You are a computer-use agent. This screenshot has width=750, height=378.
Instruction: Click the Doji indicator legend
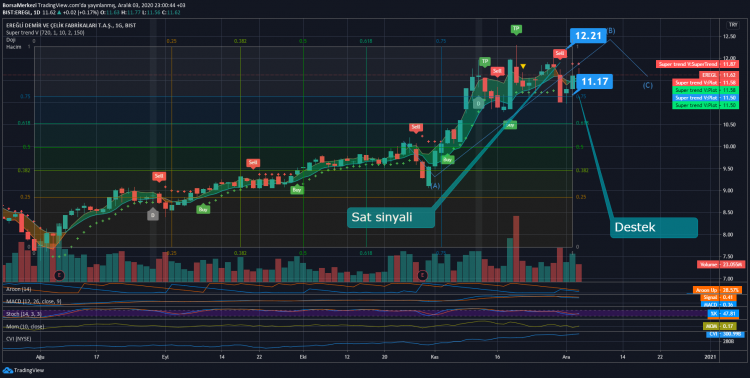point(10,40)
